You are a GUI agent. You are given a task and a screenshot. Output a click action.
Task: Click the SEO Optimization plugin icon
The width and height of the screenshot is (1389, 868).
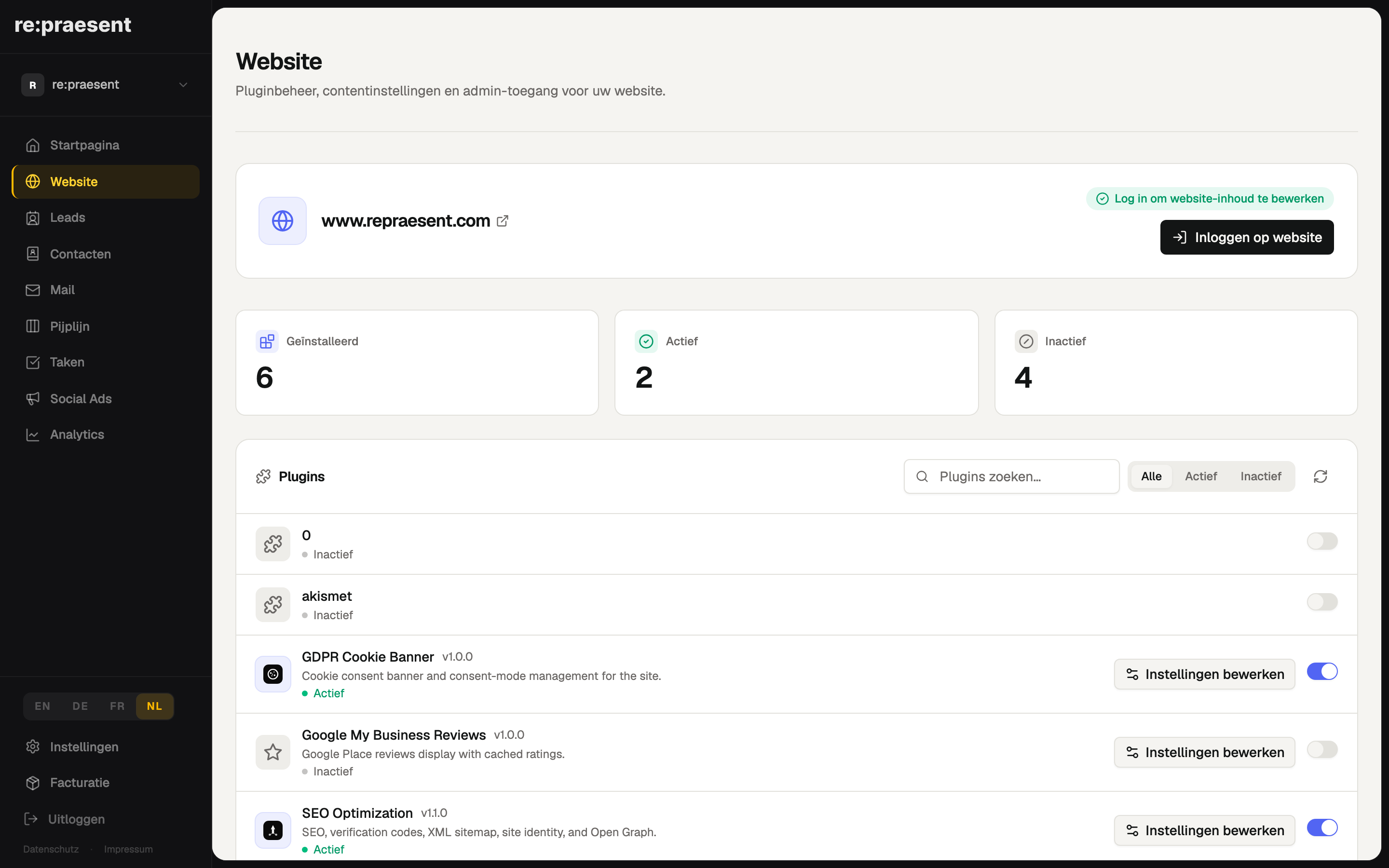pos(272,830)
